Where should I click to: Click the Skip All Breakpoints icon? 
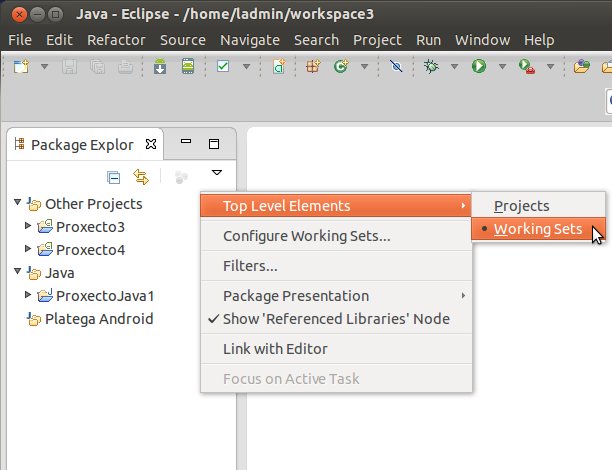click(396, 66)
